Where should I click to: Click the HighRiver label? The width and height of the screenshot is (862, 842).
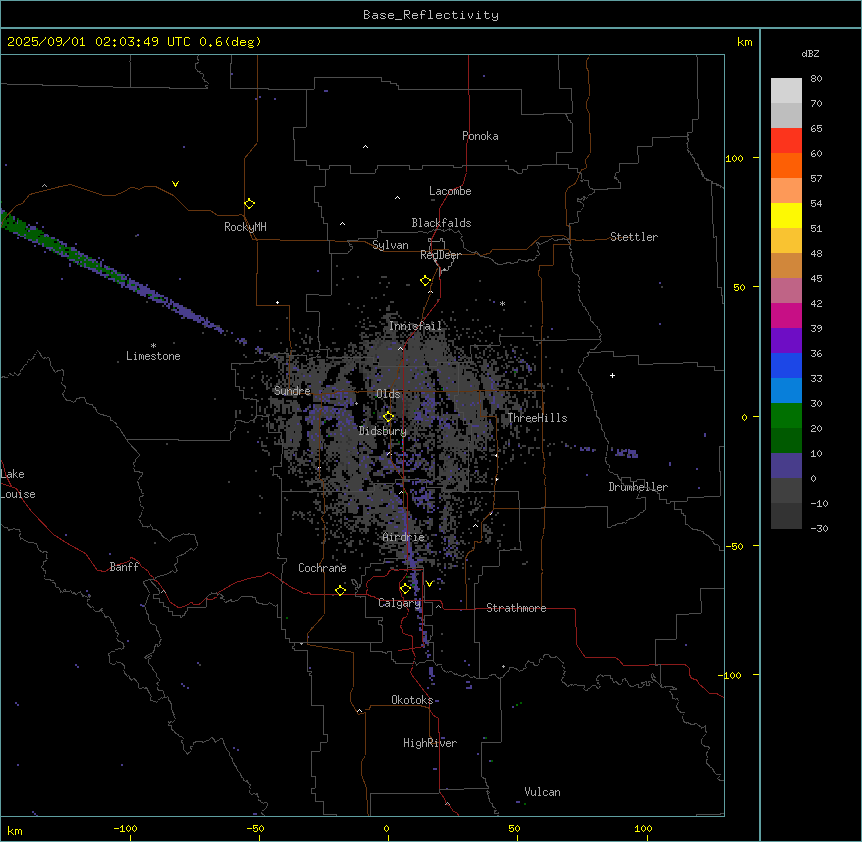430,743
